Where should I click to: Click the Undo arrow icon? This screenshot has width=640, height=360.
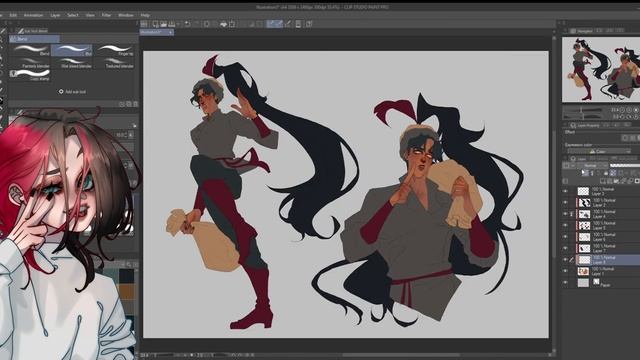coord(187,24)
